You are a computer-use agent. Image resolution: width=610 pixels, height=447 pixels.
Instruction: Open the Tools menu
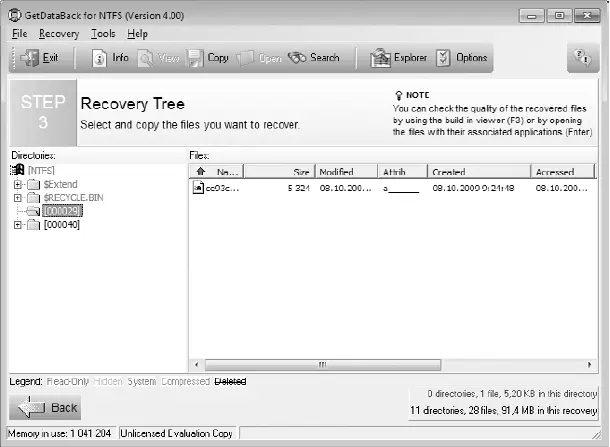103,34
